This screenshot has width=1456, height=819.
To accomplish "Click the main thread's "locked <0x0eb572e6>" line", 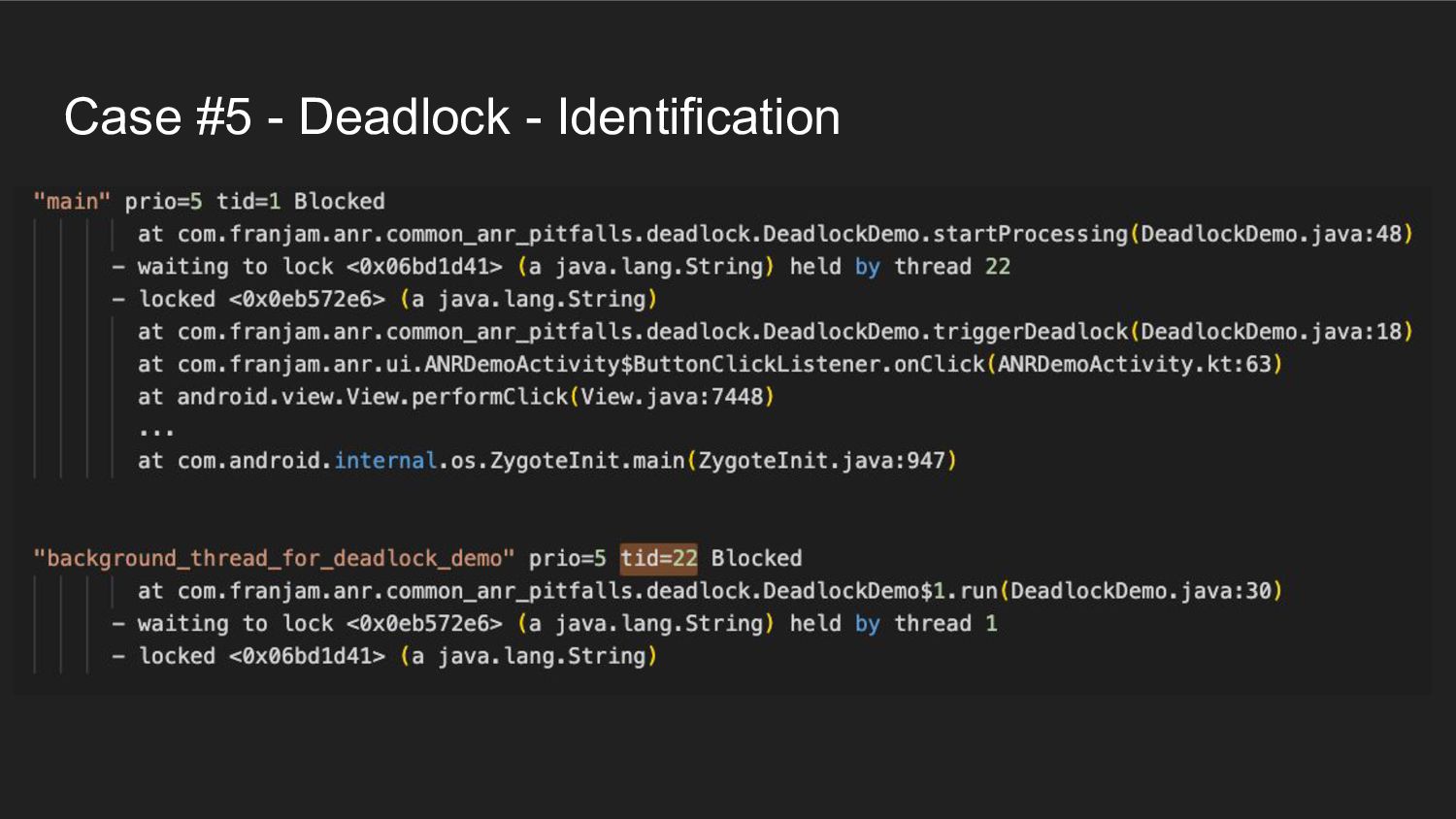I will tap(384, 299).
